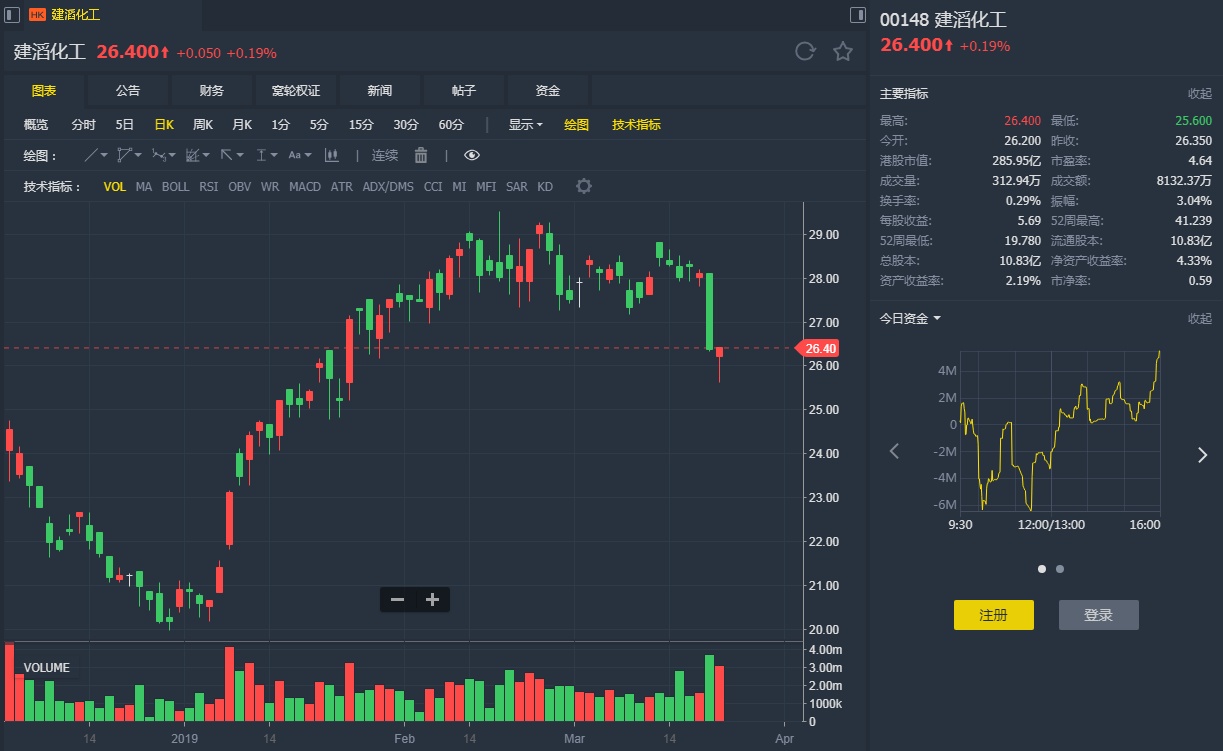Open technical indicator settings gear
Image resolution: width=1223 pixels, height=751 pixels.
click(x=584, y=187)
